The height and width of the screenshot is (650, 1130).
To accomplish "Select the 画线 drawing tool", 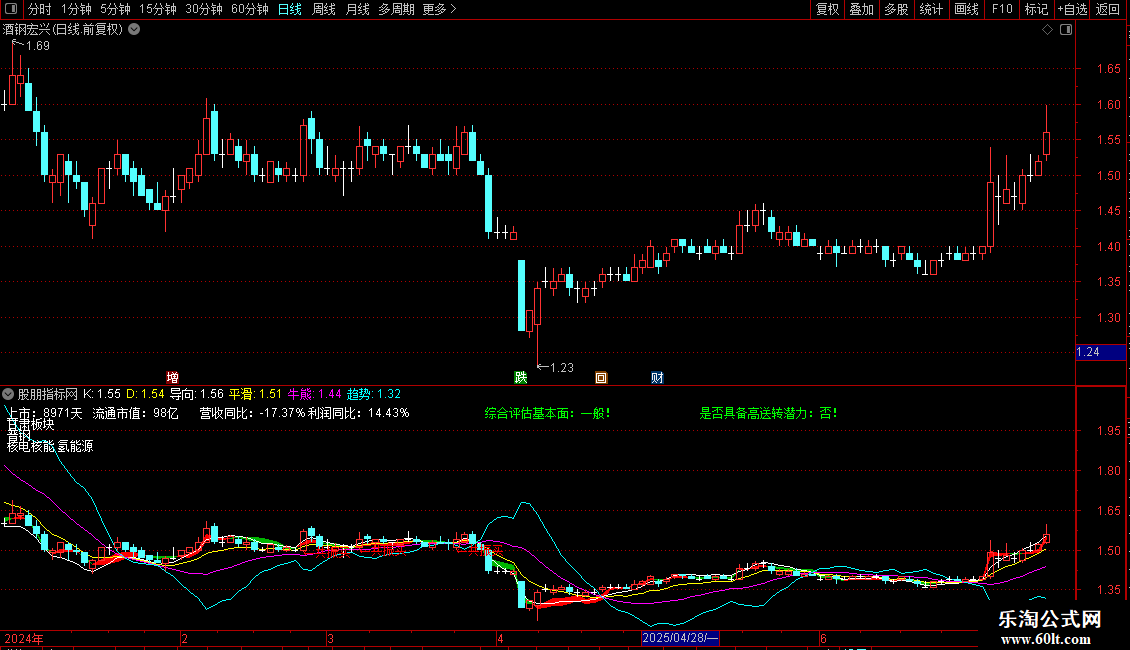I will [966, 9].
